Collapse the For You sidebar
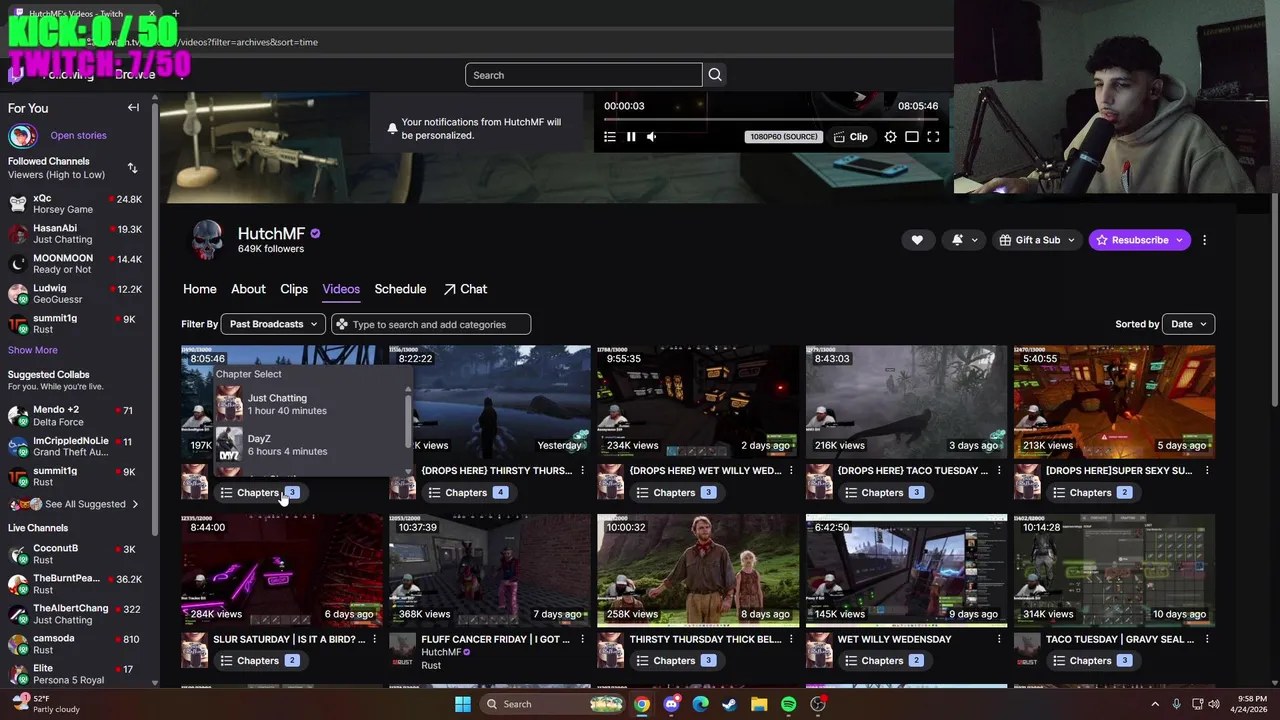The image size is (1280, 720). point(133,108)
